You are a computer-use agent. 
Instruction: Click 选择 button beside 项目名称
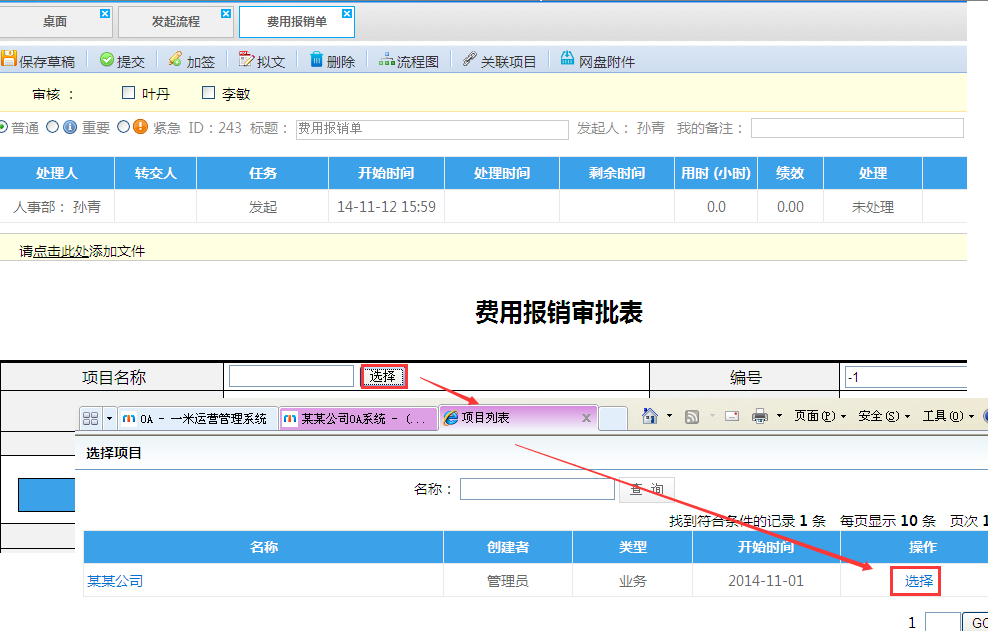[383, 376]
